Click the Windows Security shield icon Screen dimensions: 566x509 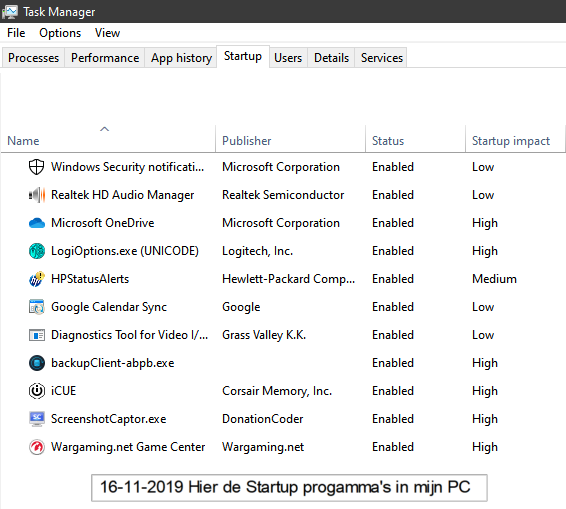pos(36,167)
